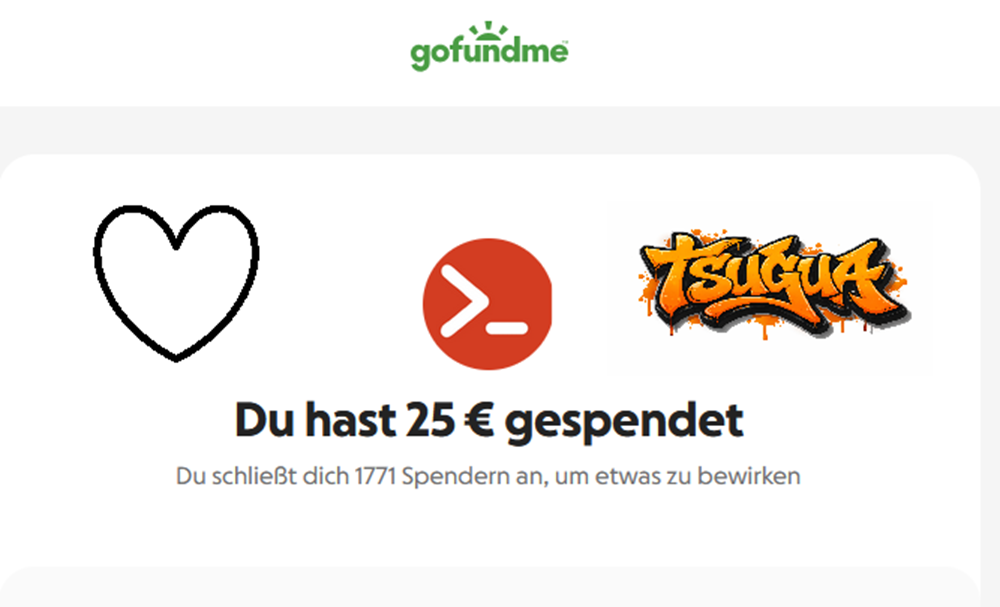Click the "25 €" amount in the heading
This screenshot has height=607, width=1000.
[449, 421]
